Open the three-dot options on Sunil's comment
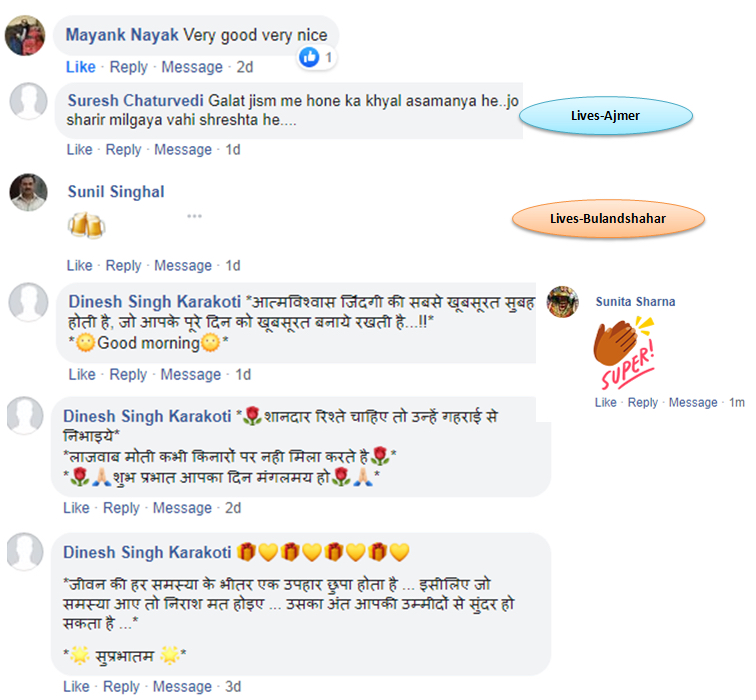The image size is (756, 700). (194, 216)
